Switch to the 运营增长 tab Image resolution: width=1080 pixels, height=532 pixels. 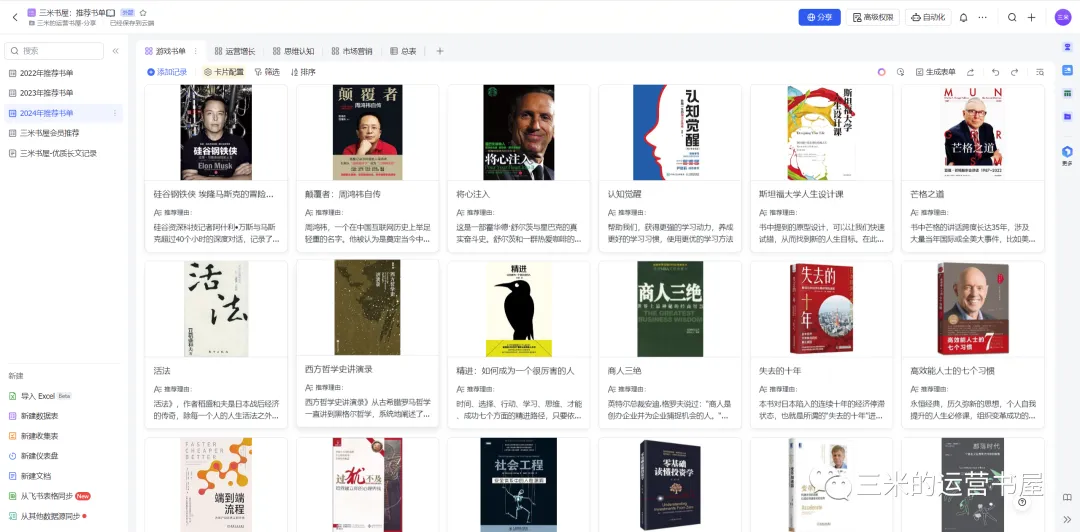[234, 51]
